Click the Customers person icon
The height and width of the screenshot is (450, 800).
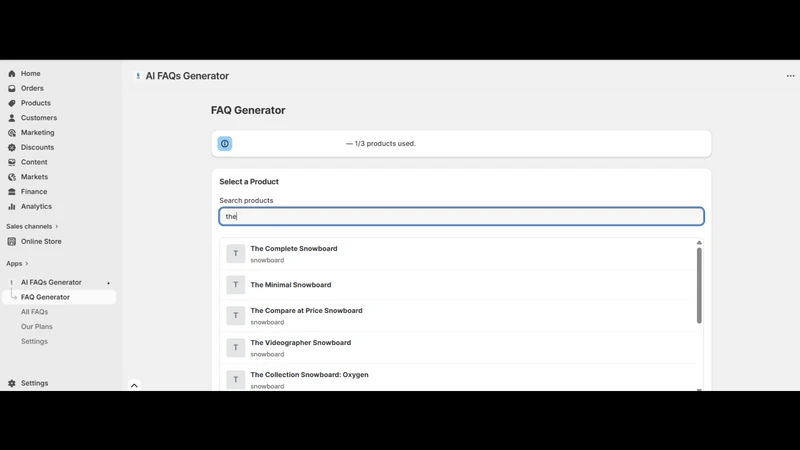tap(12, 118)
